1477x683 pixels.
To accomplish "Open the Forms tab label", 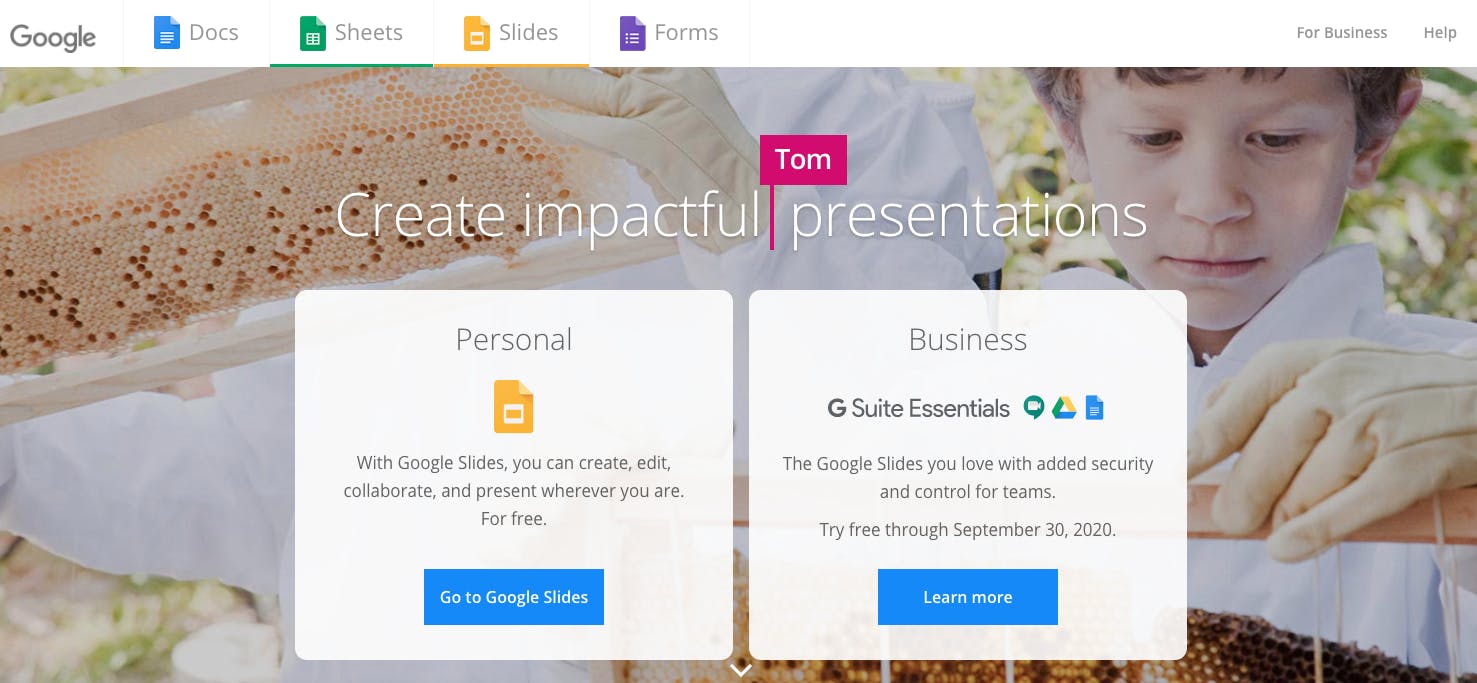I will (686, 33).
